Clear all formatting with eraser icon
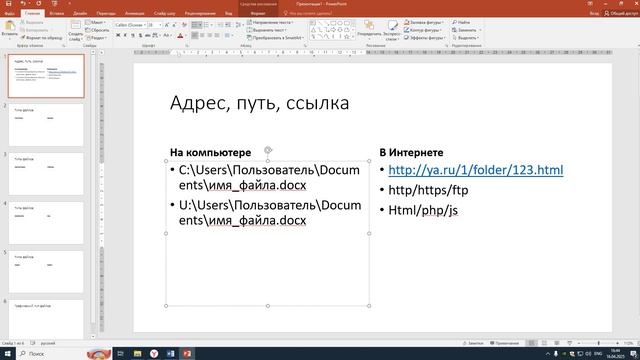This screenshot has height=360, width=640. point(184,25)
